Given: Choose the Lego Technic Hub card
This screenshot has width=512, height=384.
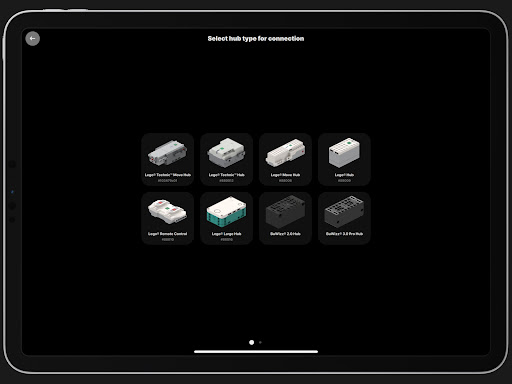Looking at the screenshot, I should point(227,159).
